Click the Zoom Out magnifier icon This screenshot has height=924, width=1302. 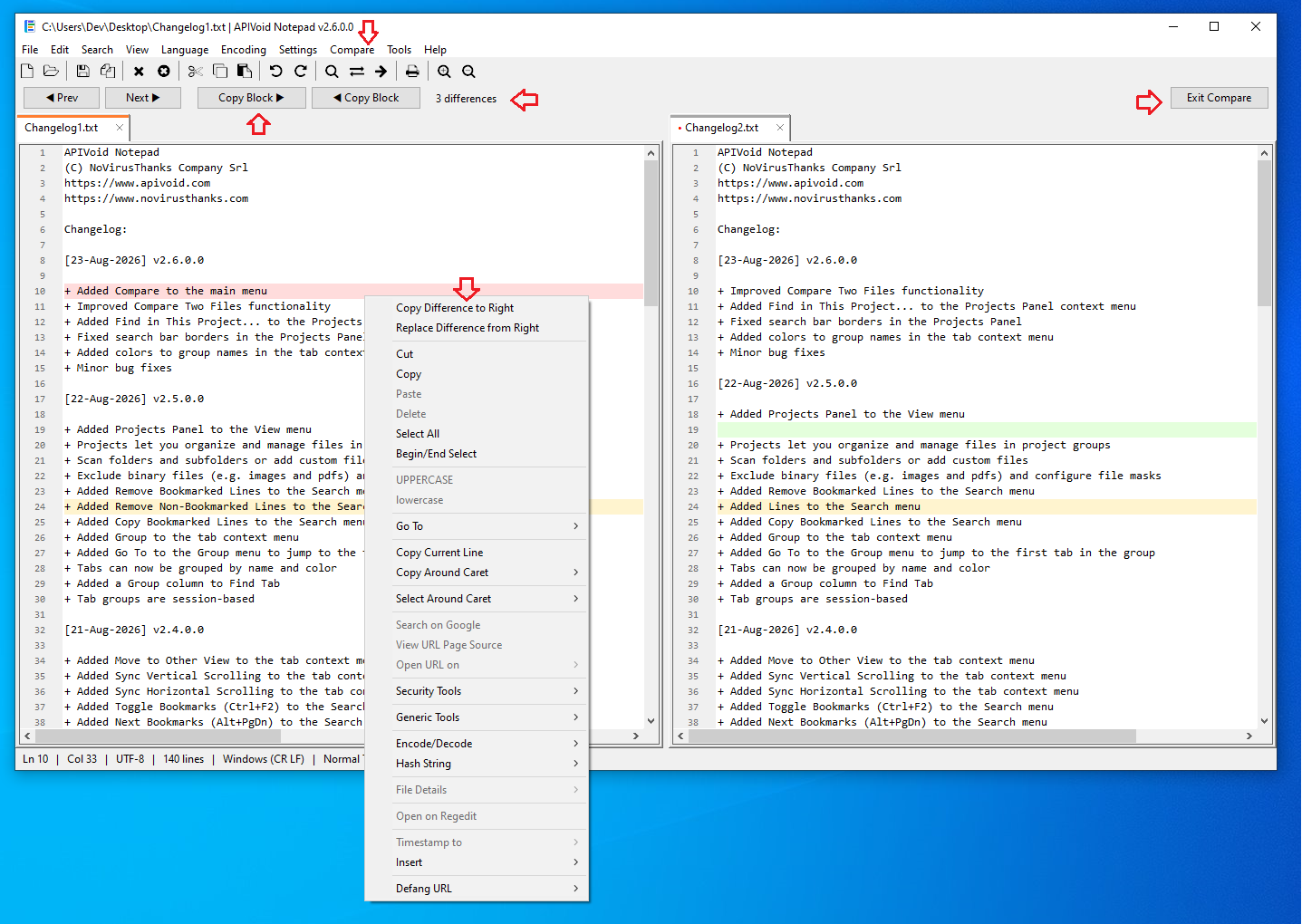tap(468, 71)
